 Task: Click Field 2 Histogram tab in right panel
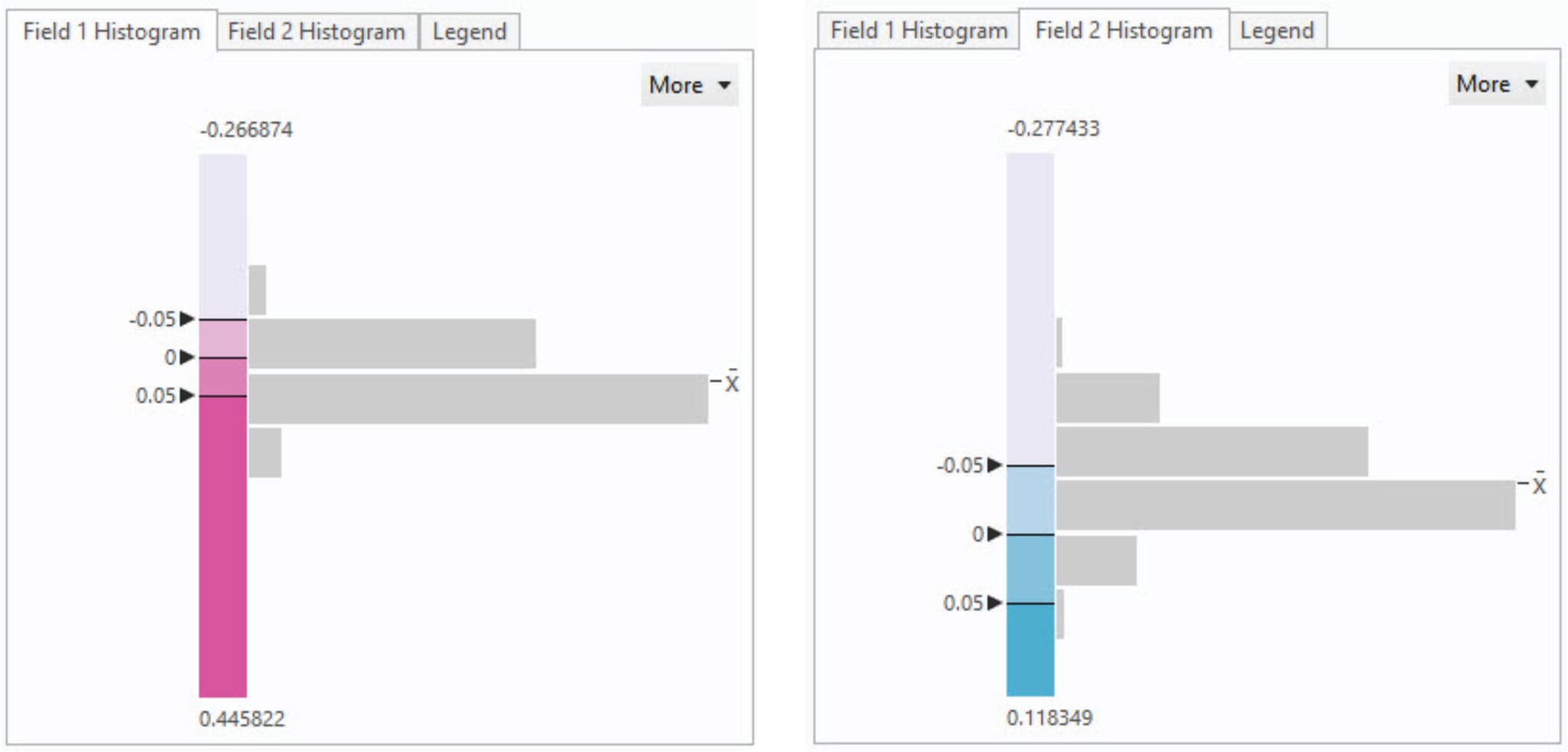[x=1124, y=31]
